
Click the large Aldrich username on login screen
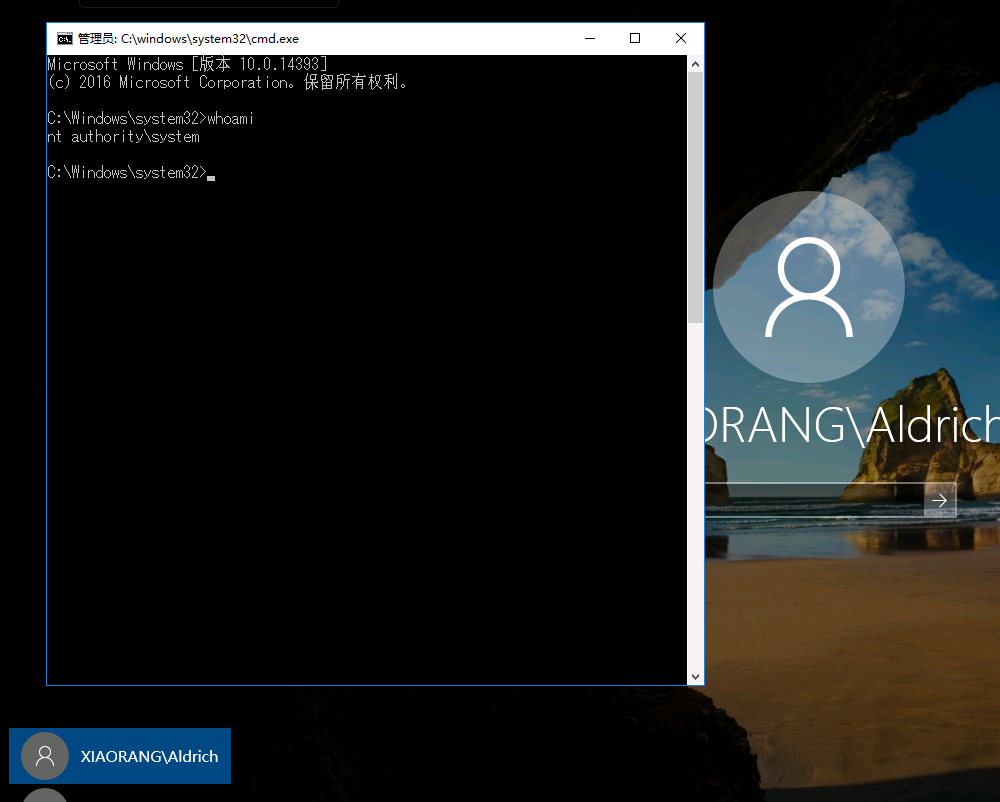tap(852, 425)
